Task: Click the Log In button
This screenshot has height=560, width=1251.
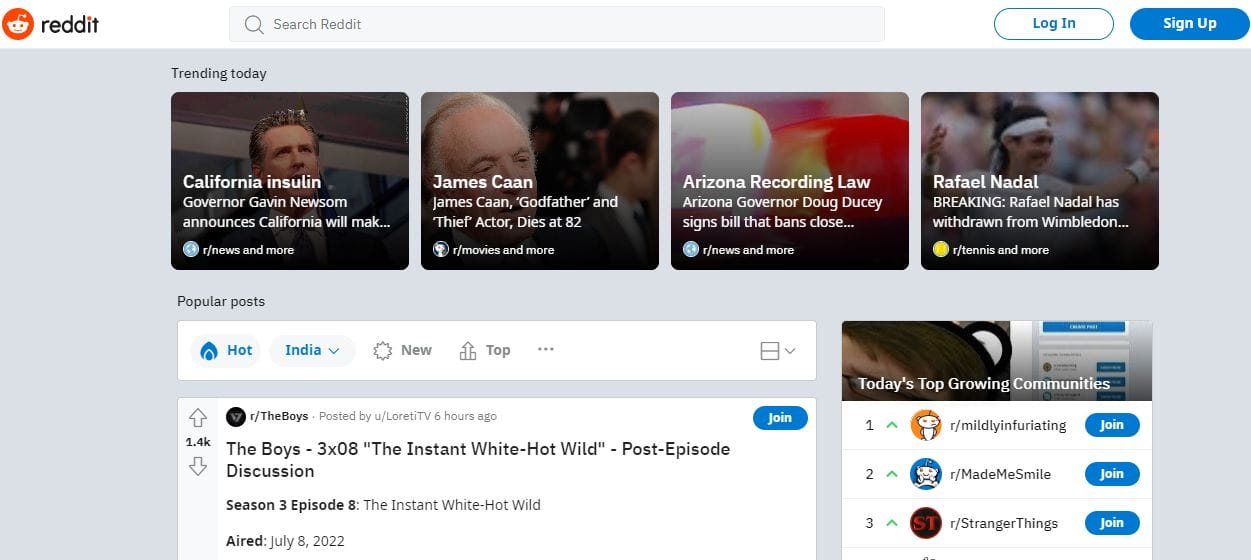Action: tap(1054, 24)
